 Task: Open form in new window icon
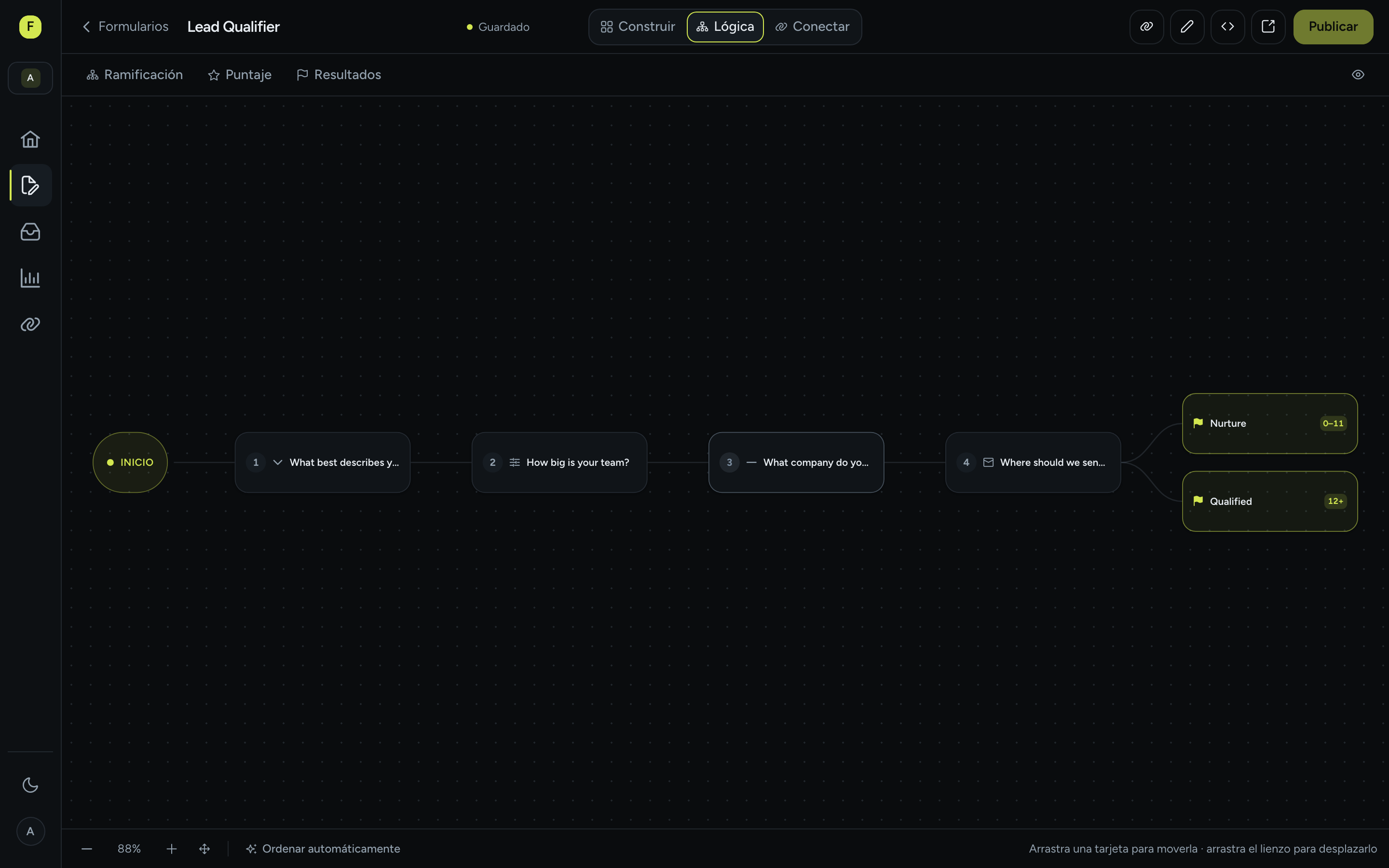point(1268,27)
